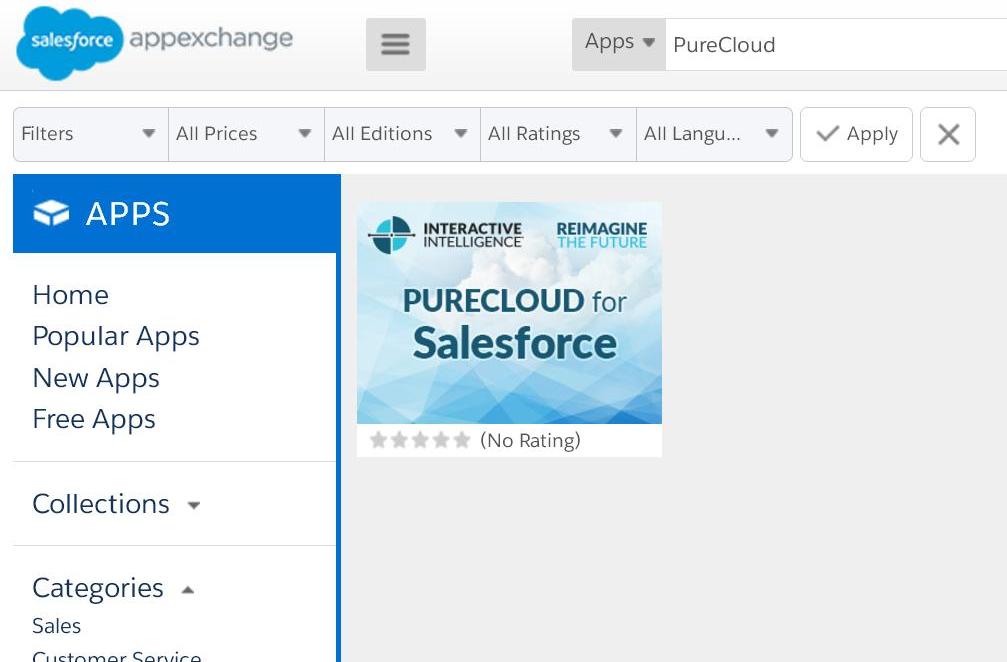Open the Filters dropdown
Image resolution: width=1007 pixels, height=662 pixels.
coord(90,134)
